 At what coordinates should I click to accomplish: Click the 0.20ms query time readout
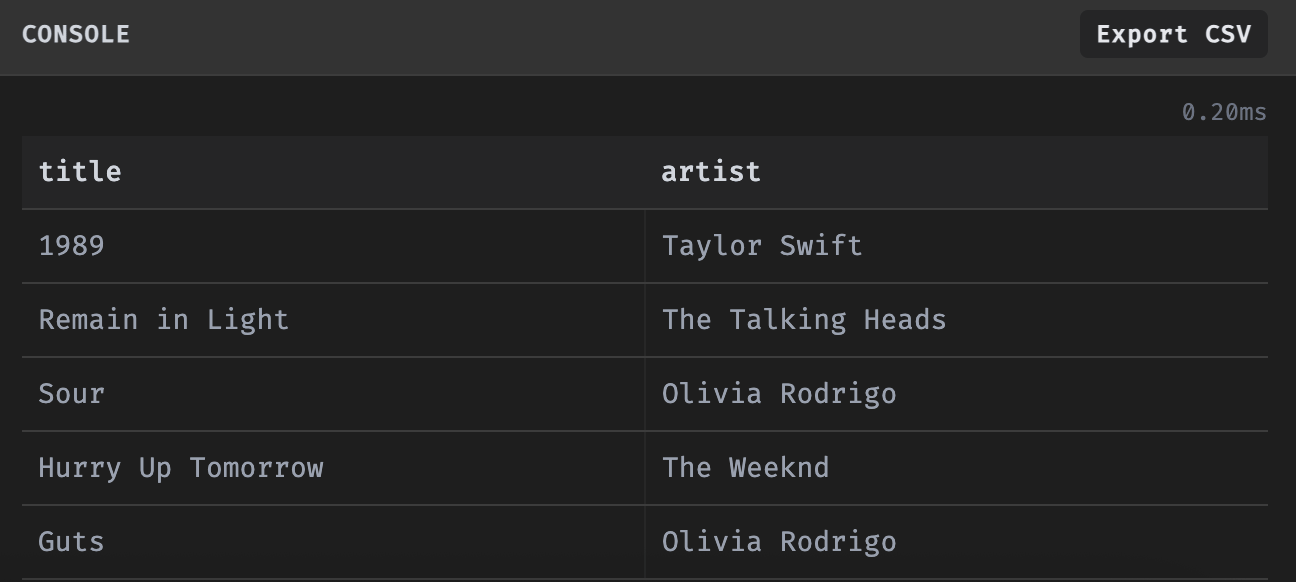tap(1223, 111)
